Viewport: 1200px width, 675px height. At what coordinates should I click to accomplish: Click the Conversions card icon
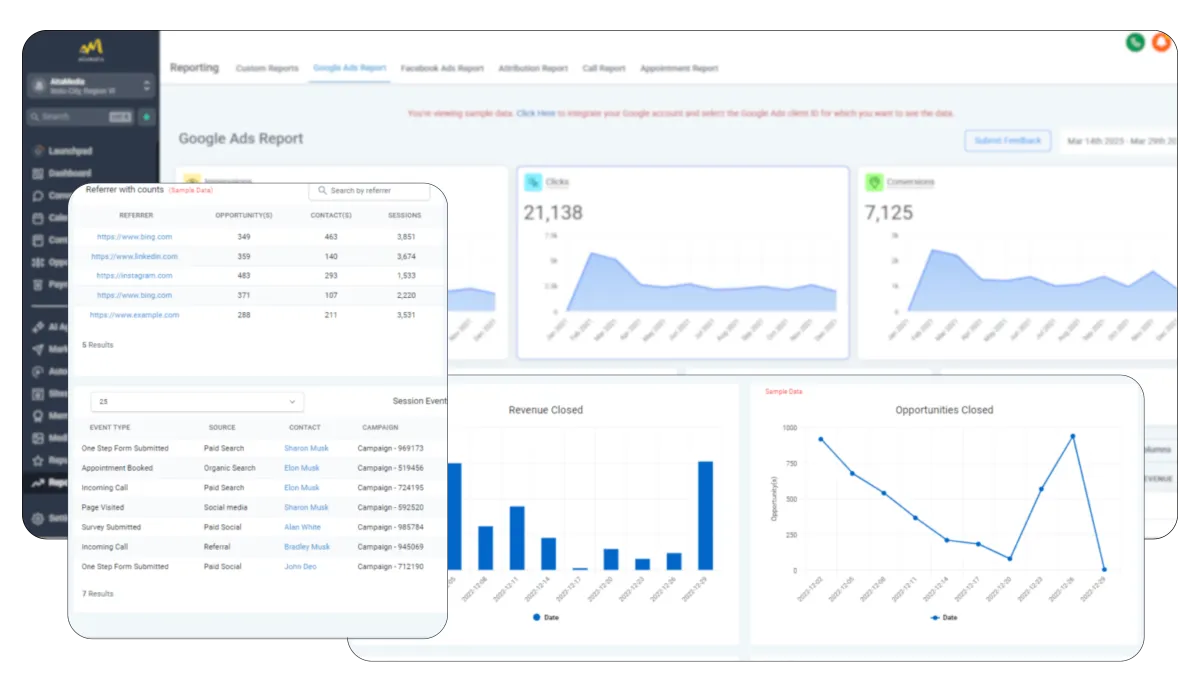tap(874, 182)
